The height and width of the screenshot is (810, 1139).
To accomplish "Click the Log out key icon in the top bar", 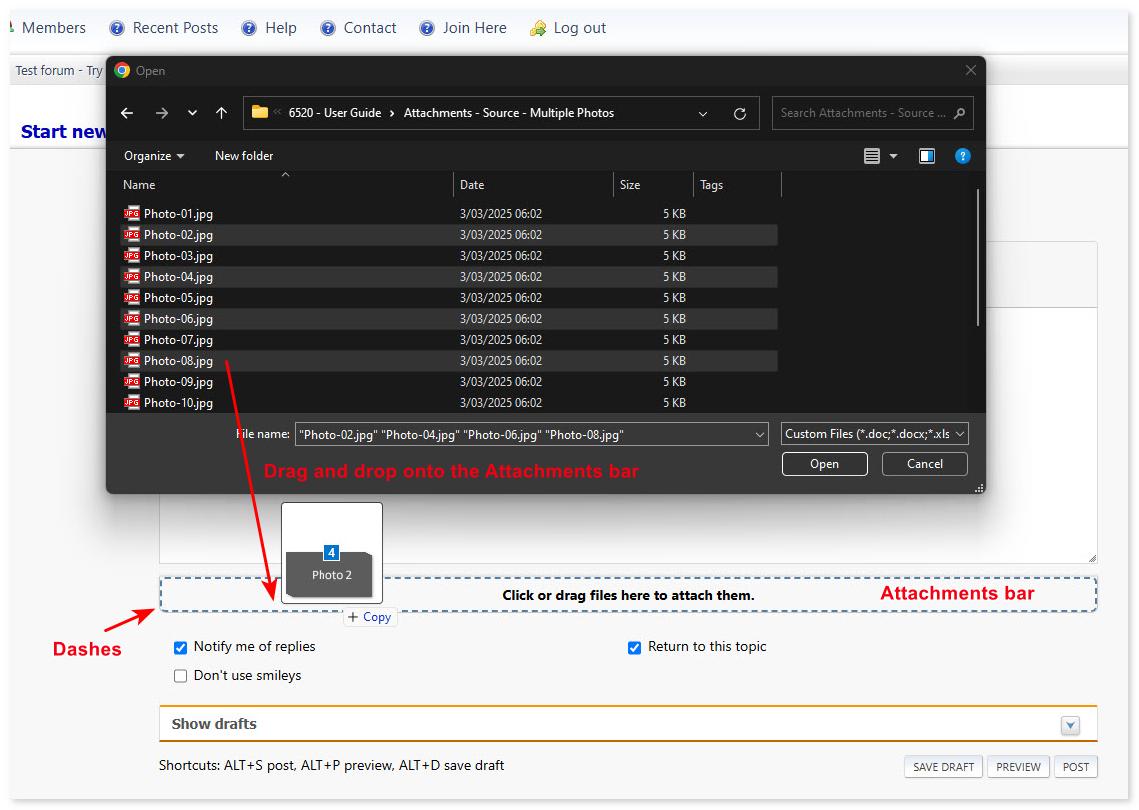I will 531,27.
